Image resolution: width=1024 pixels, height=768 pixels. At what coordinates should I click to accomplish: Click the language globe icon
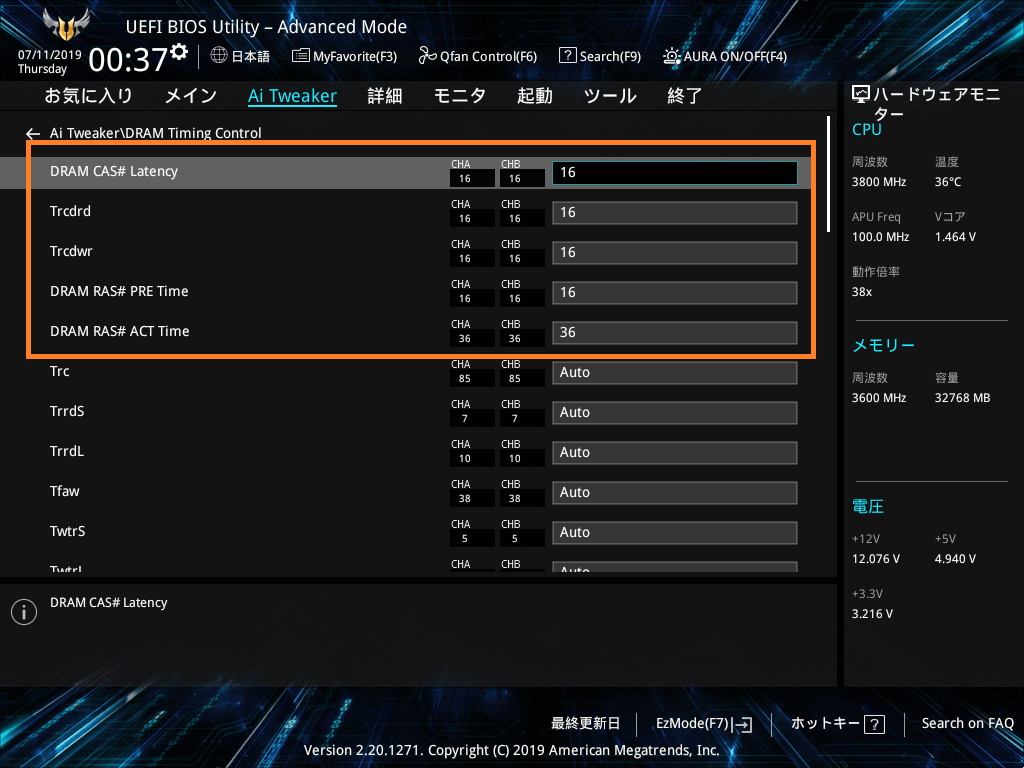[x=219, y=55]
